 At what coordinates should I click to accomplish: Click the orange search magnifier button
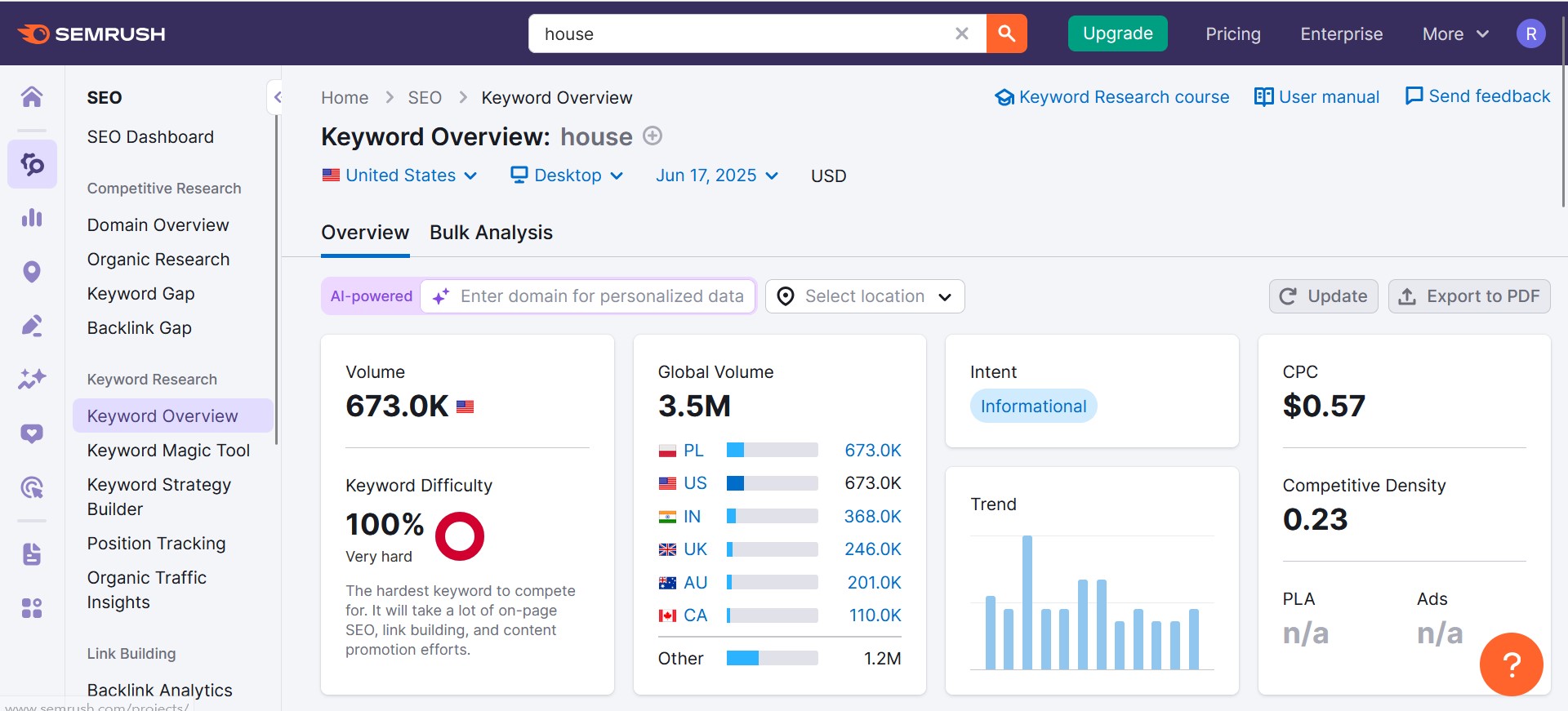pos(1006,33)
